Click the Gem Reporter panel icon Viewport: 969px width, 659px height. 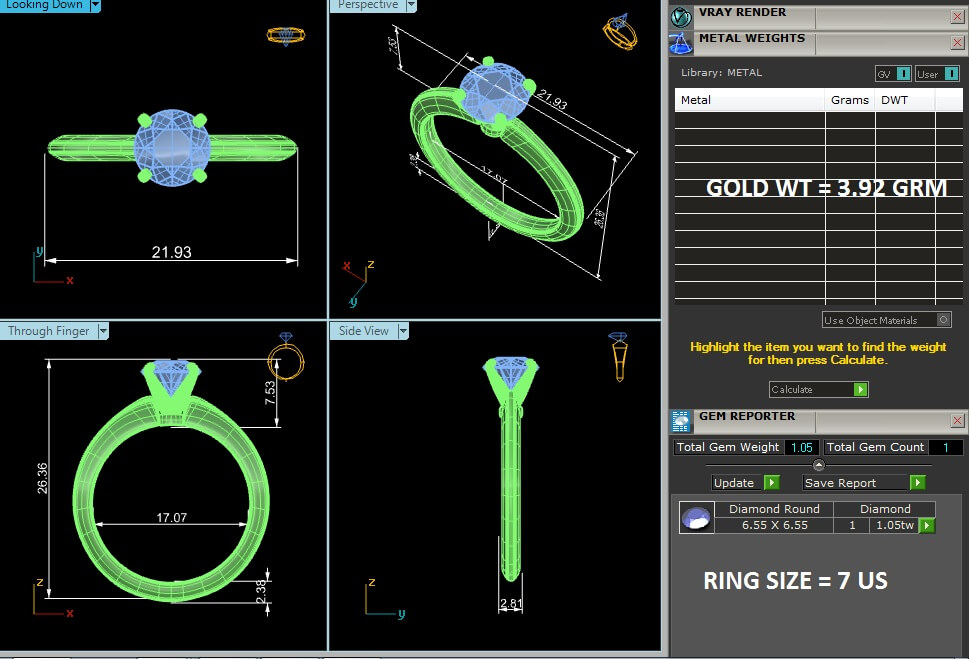(x=681, y=421)
